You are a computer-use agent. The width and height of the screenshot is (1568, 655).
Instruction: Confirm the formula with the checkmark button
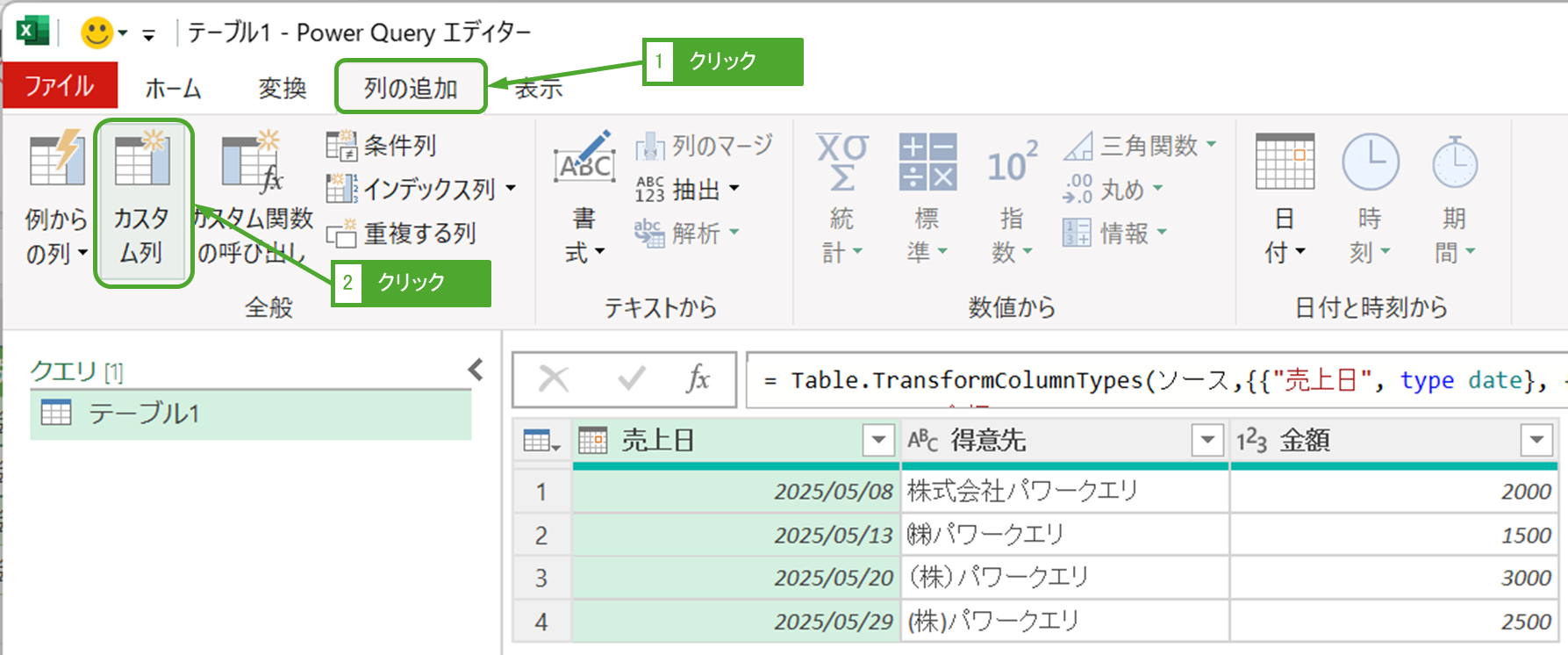(x=631, y=378)
